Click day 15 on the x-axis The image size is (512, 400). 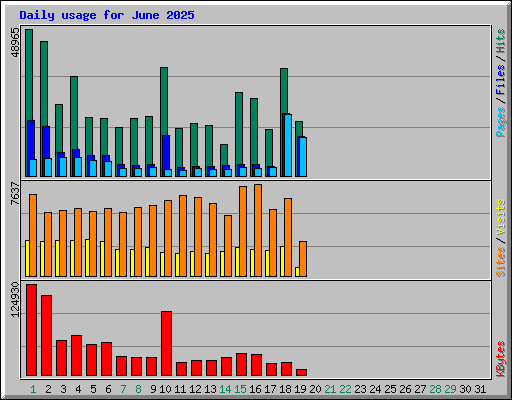pos(240,389)
